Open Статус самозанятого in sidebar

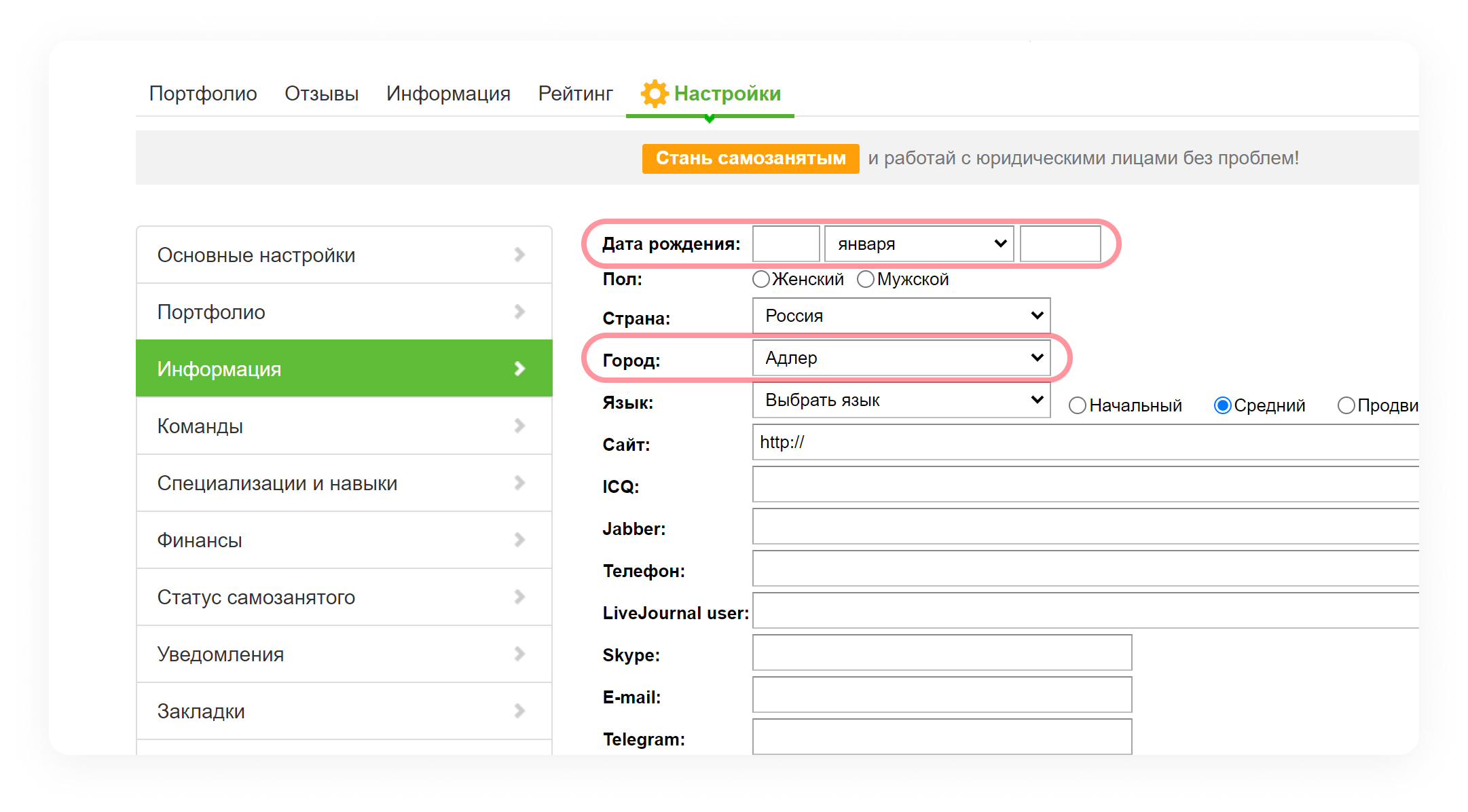[x=344, y=597]
